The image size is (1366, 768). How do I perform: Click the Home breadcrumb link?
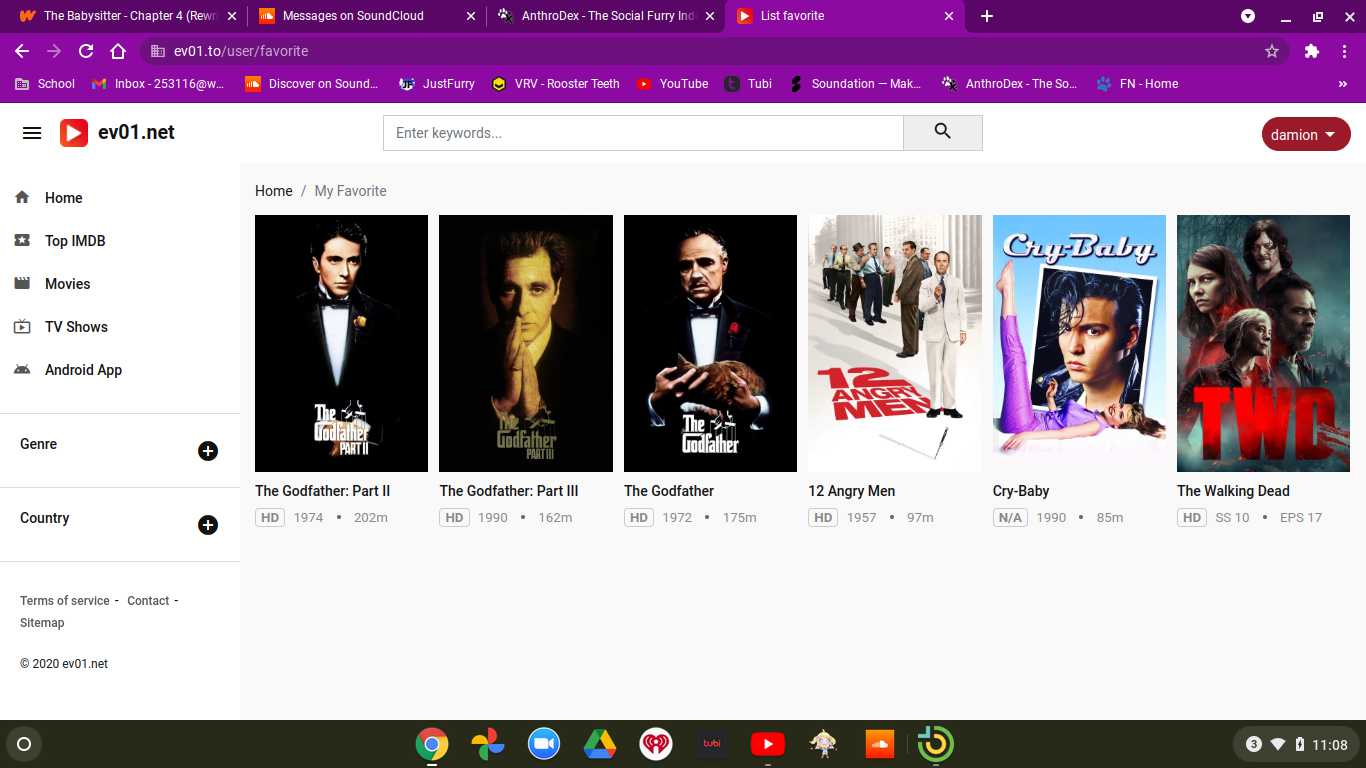274,191
